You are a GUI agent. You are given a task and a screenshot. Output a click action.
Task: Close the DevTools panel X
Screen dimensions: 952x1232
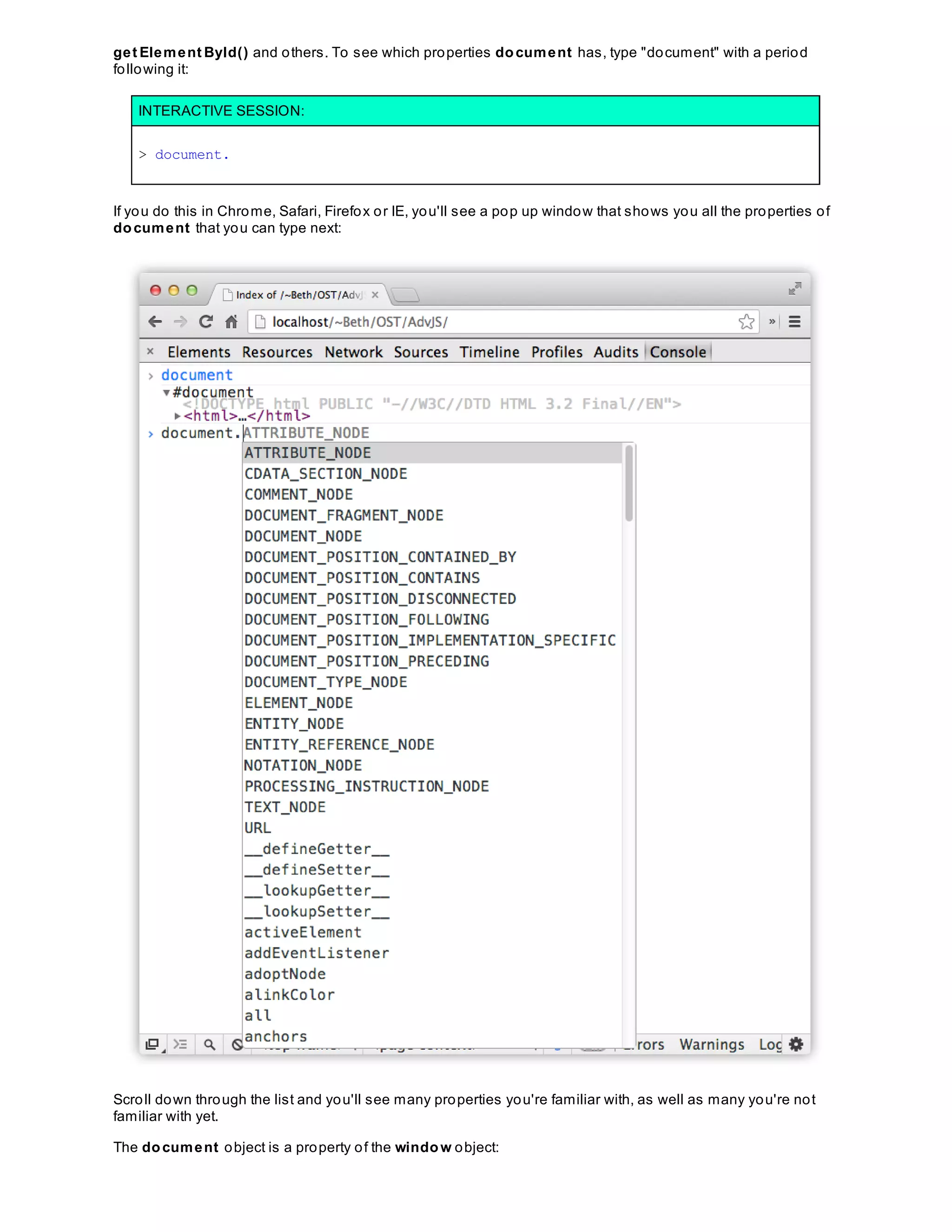tap(151, 351)
